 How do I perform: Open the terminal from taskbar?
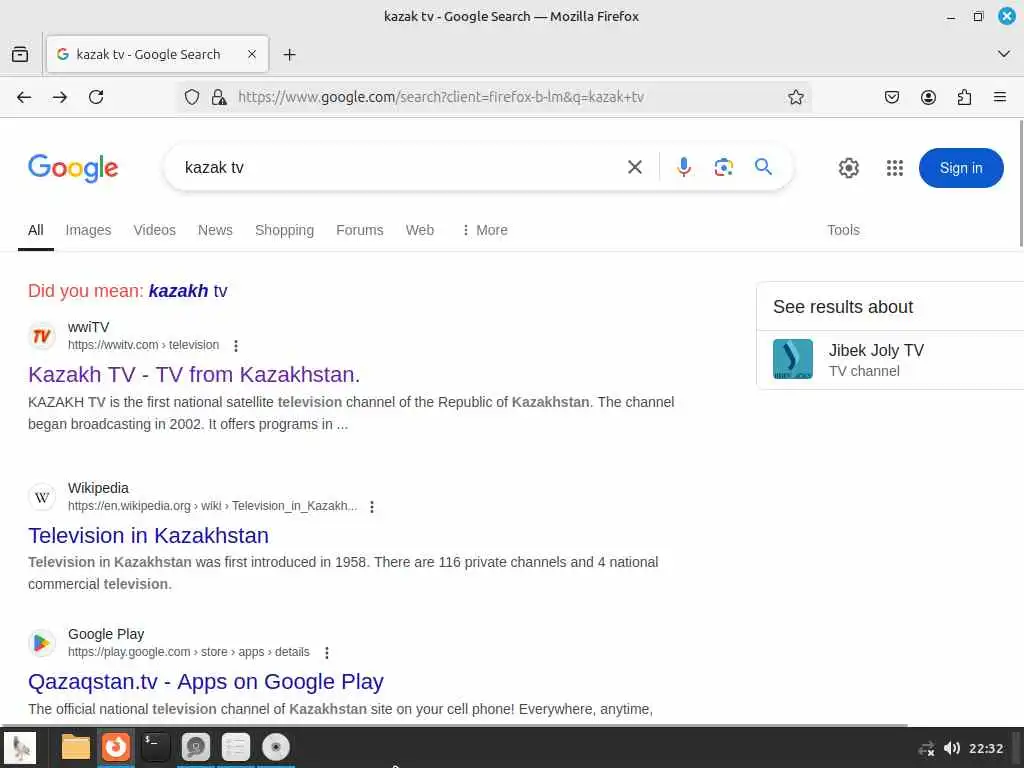tap(155, 748)
